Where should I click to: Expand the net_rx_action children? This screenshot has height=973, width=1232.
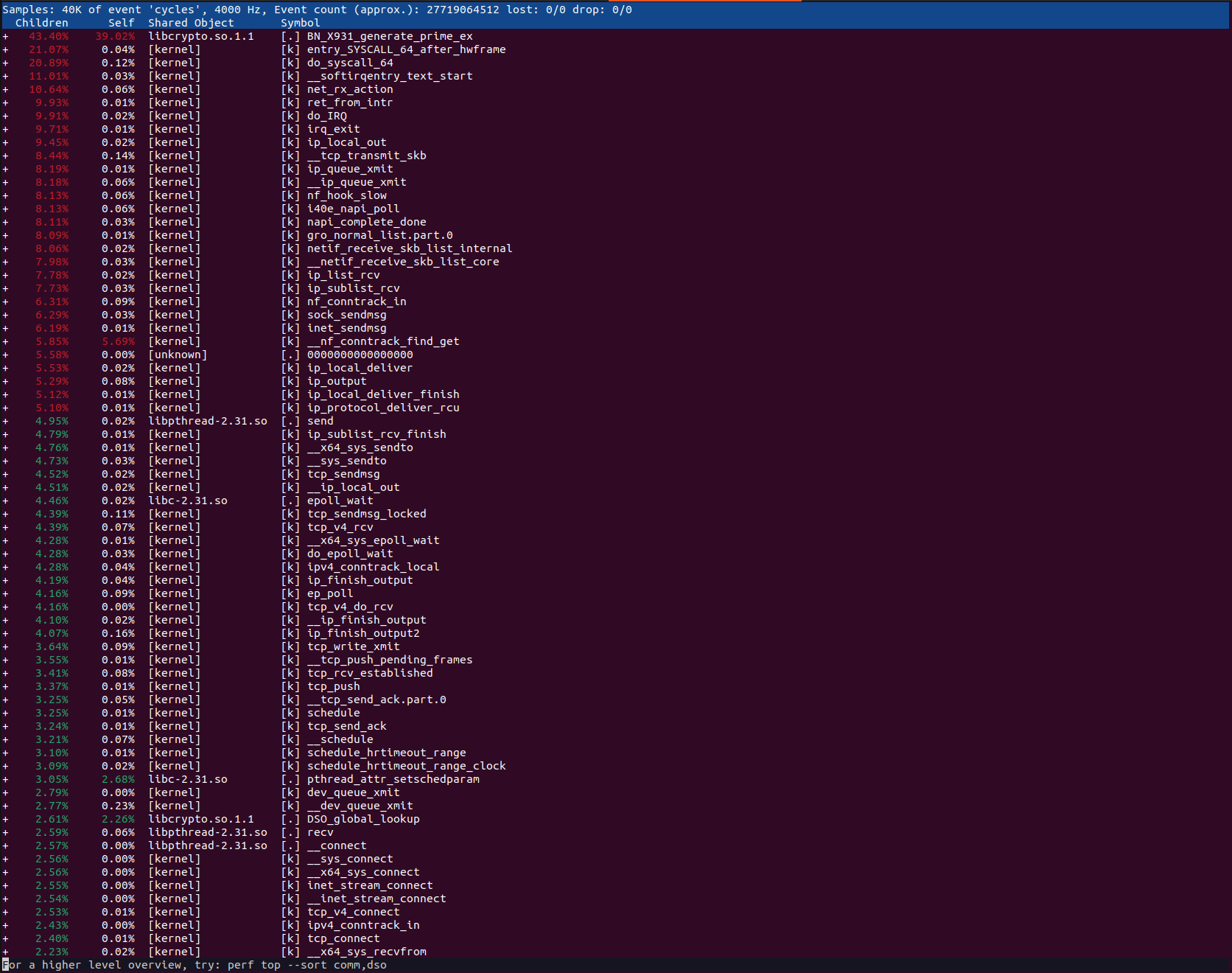coord(6,88)
